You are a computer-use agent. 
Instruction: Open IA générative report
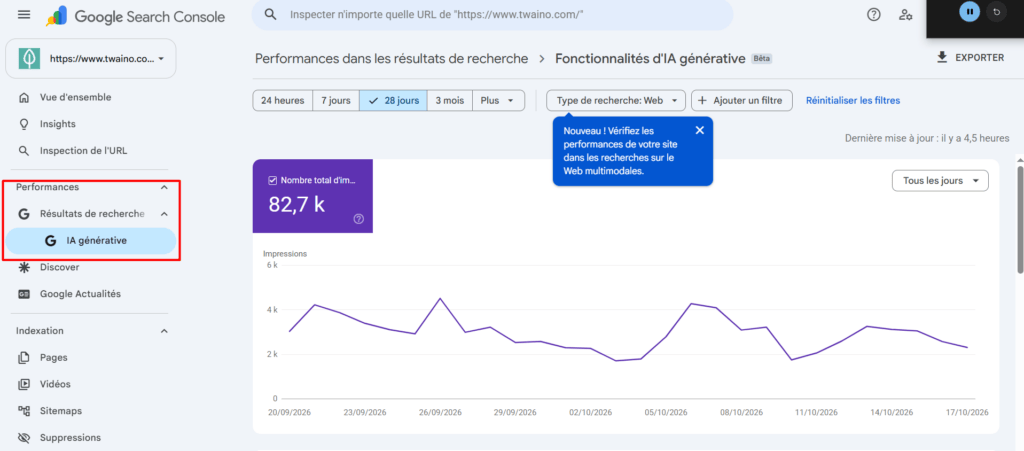click(91, 241)
